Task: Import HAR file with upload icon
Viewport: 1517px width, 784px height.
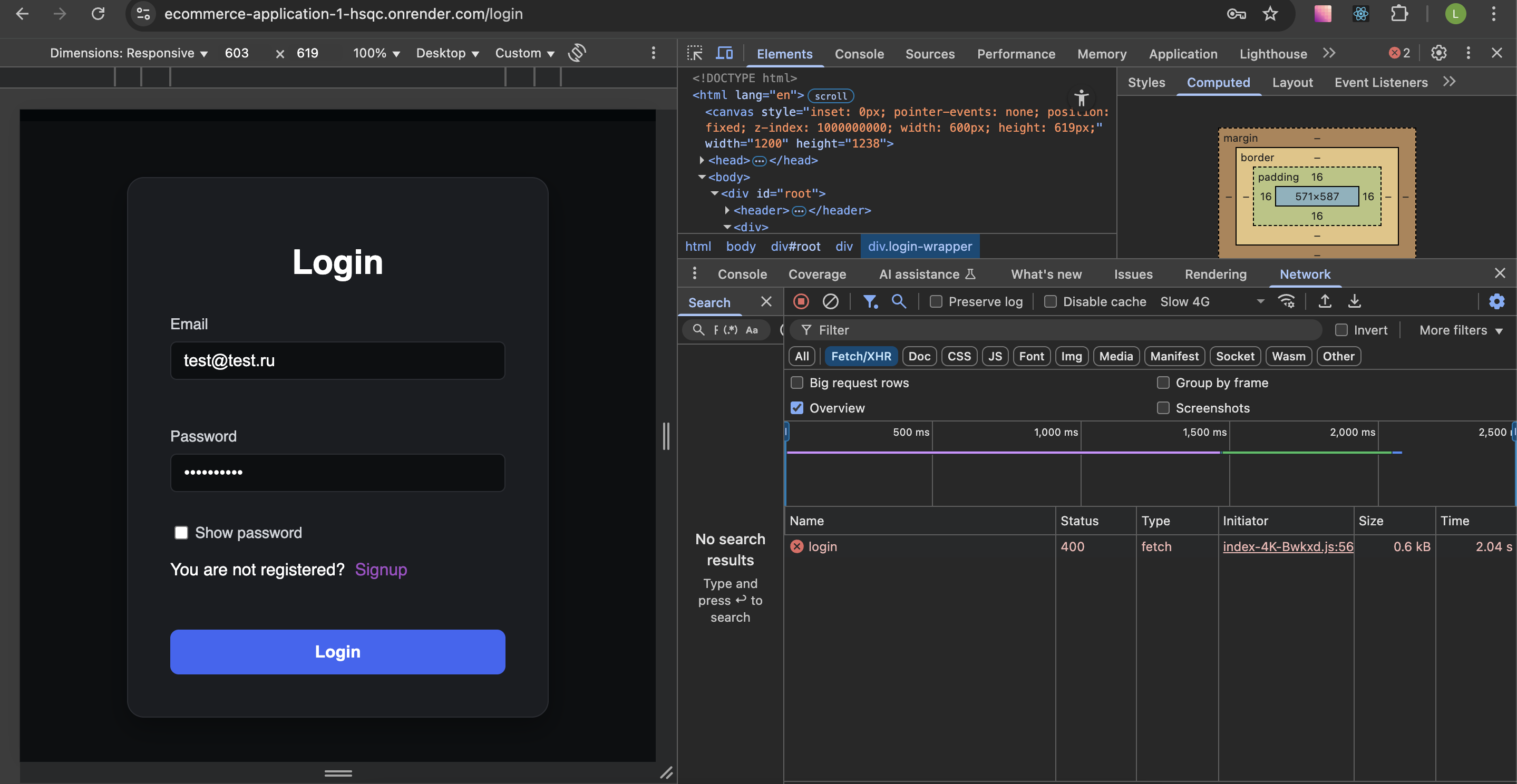Action: click(1325, 301)
